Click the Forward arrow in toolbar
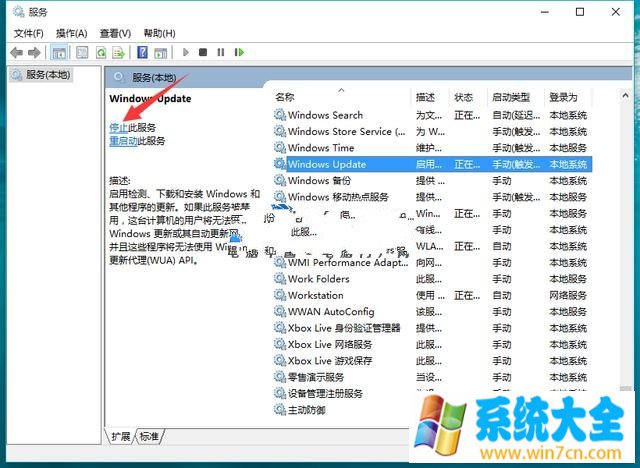Image resolution: width=640 pixels, height=468 pixels. click(34, 52)
